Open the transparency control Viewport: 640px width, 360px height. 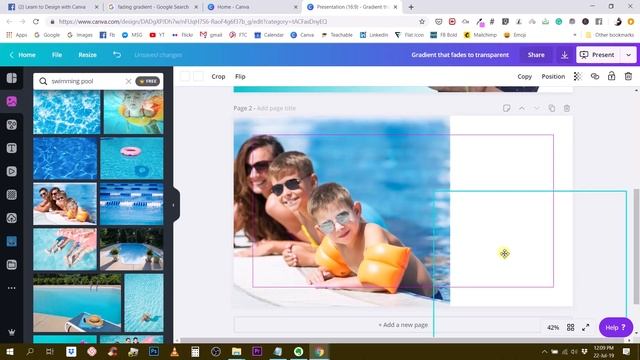tap(578, 76)
